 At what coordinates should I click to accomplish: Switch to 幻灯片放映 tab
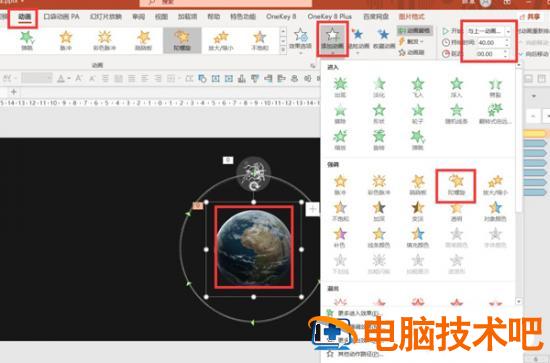[x=106, y=16]
